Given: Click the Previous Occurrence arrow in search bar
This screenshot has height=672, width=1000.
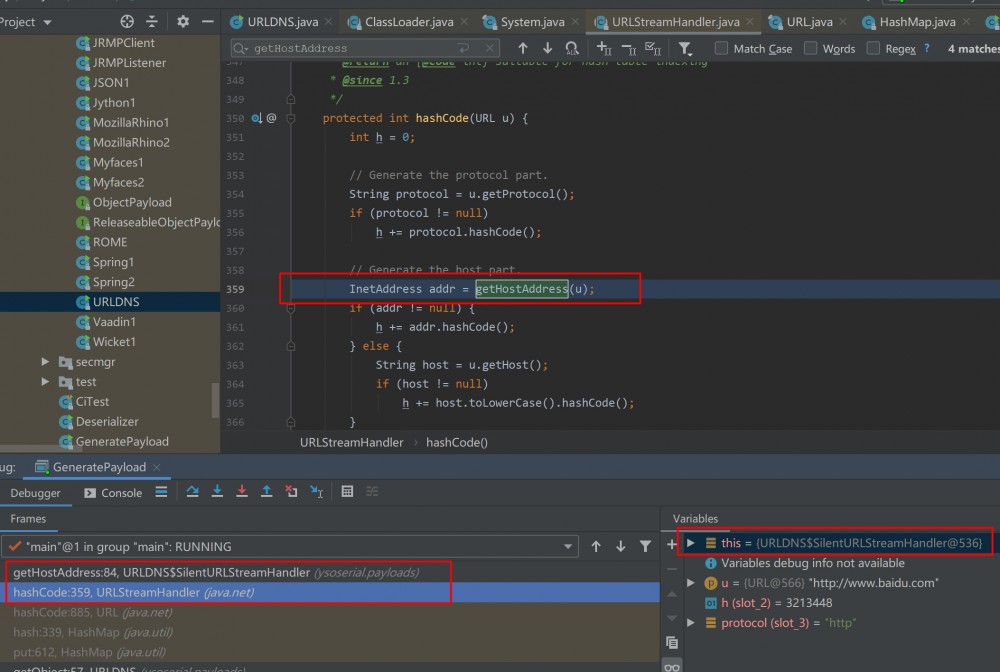Looking at the screenshot, I should [522, 47].
